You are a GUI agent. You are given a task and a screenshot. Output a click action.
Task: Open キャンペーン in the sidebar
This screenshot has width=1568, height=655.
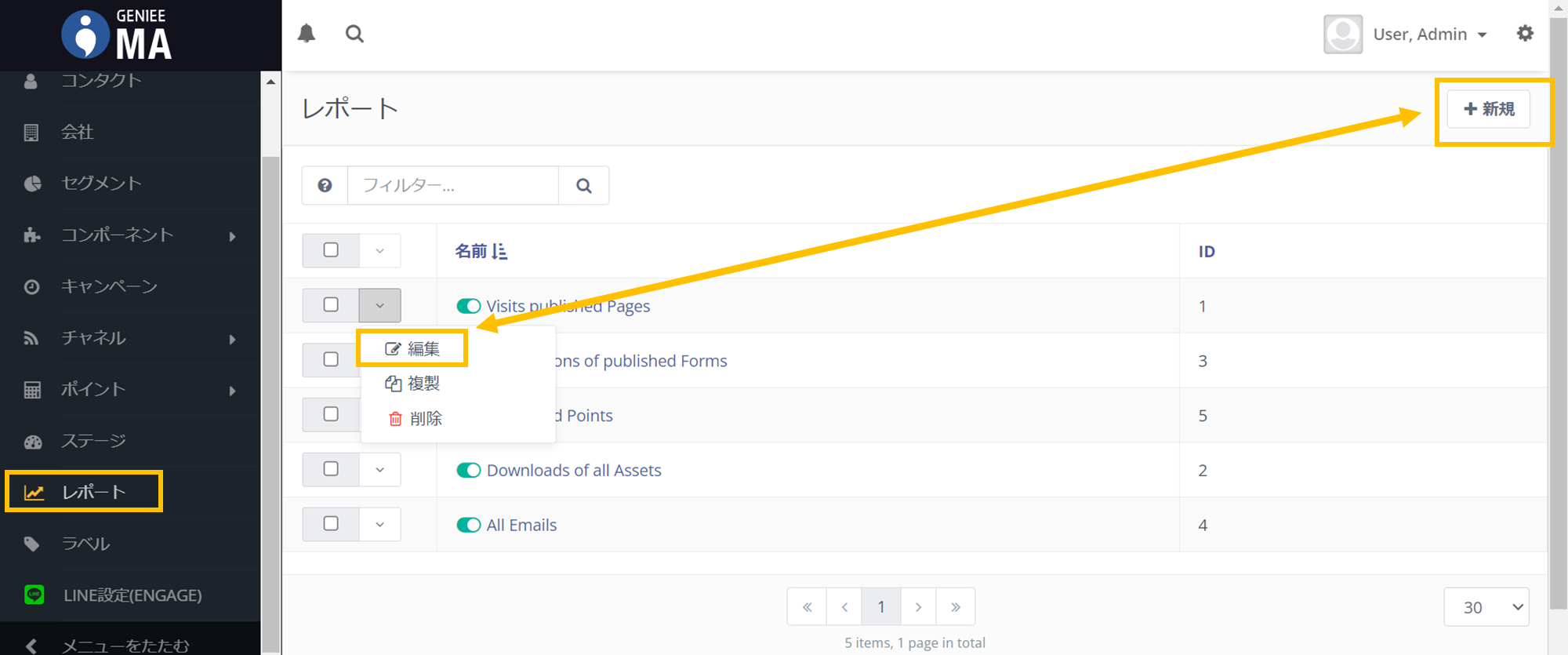(109, 286)
